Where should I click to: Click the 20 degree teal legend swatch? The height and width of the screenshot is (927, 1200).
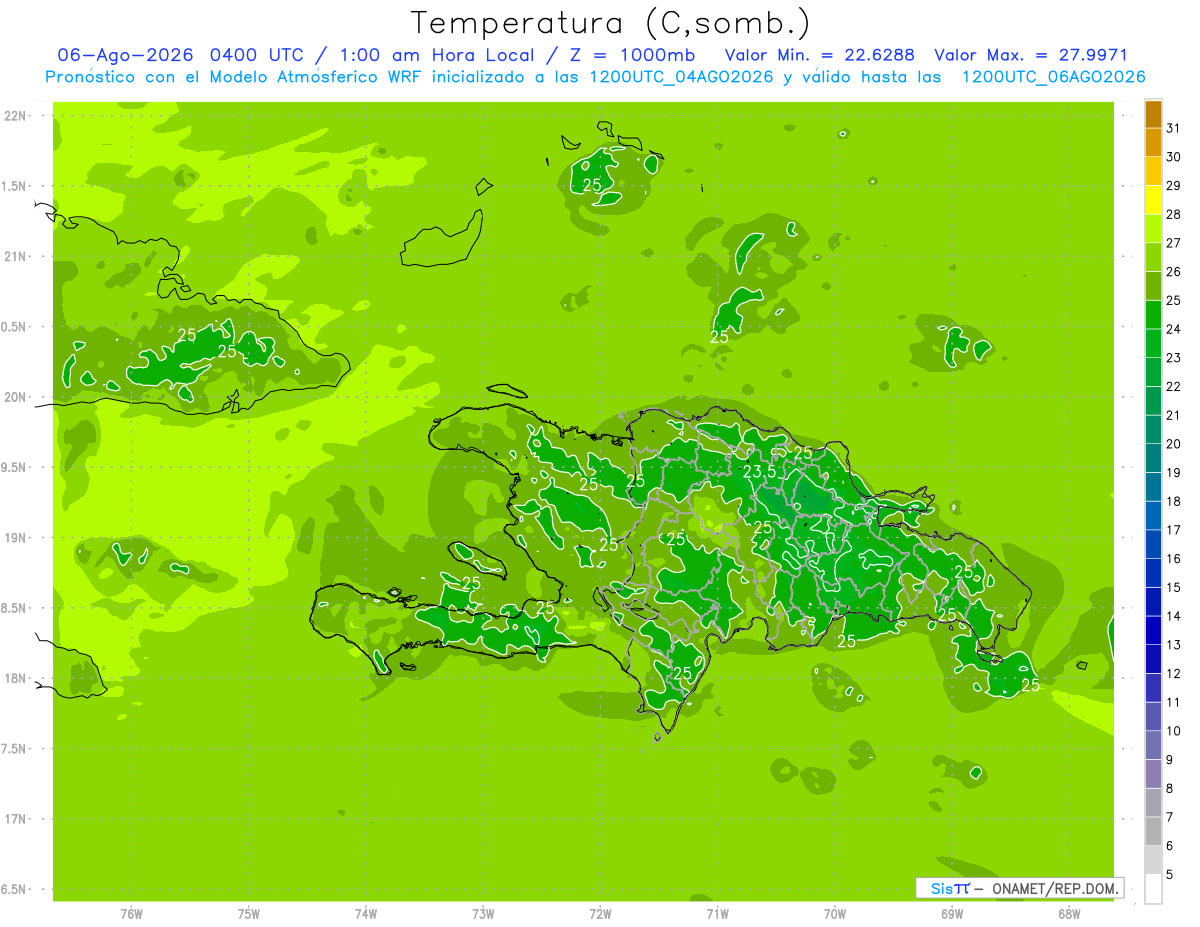1153,430
